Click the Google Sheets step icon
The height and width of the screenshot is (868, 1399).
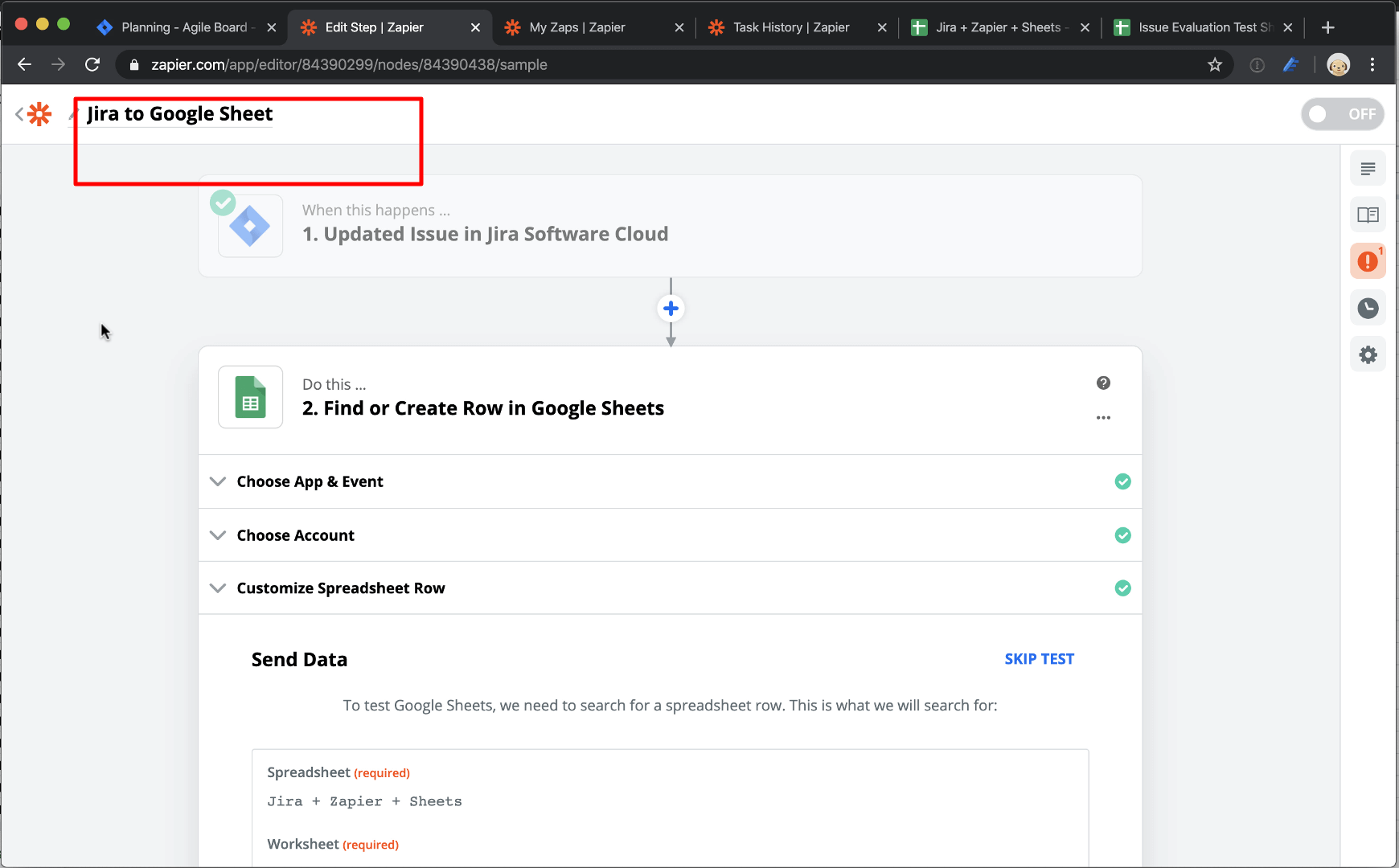pyautogui.click(x=250, y=397)
